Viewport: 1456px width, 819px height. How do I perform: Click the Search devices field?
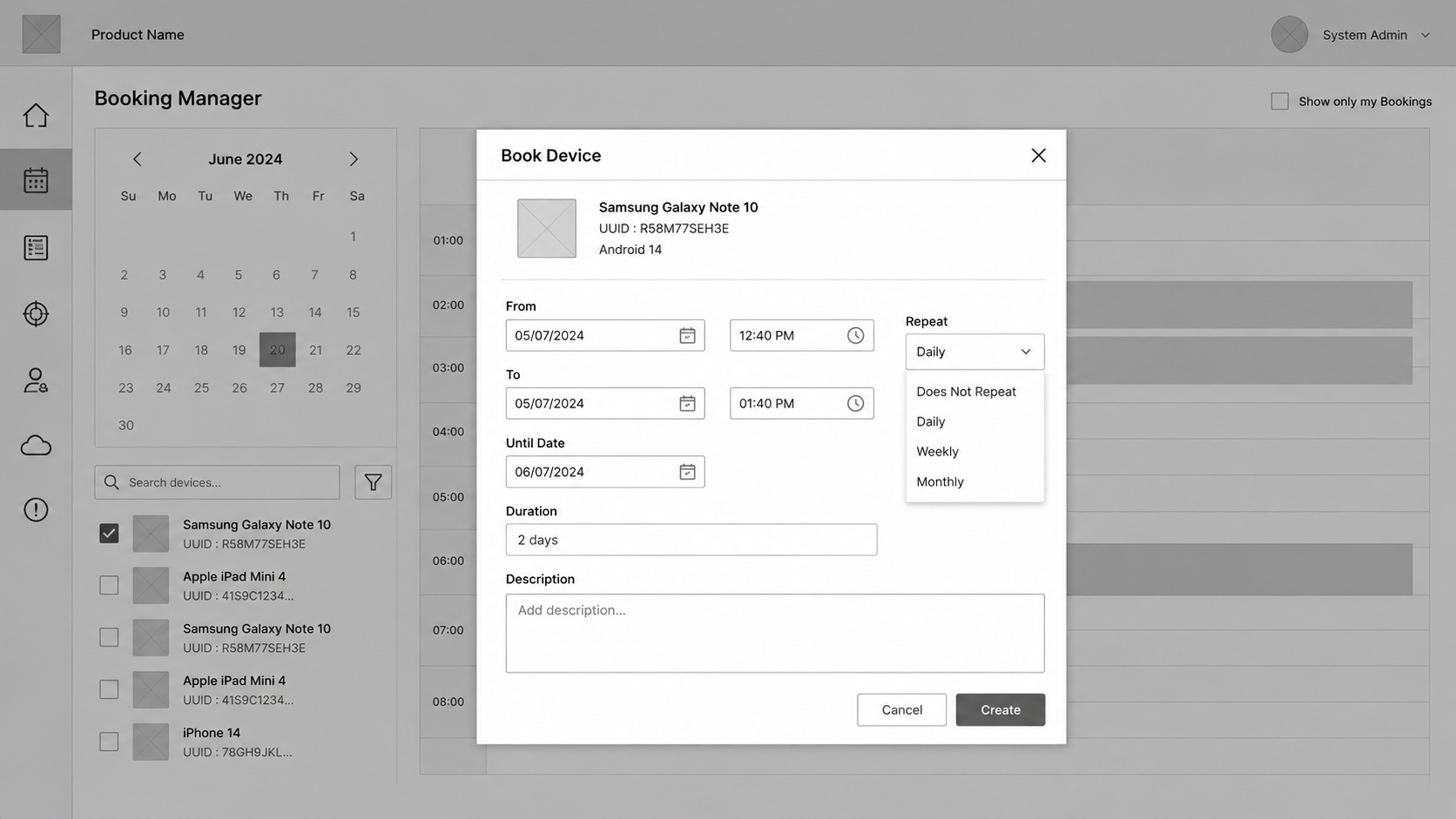point(217,482)
